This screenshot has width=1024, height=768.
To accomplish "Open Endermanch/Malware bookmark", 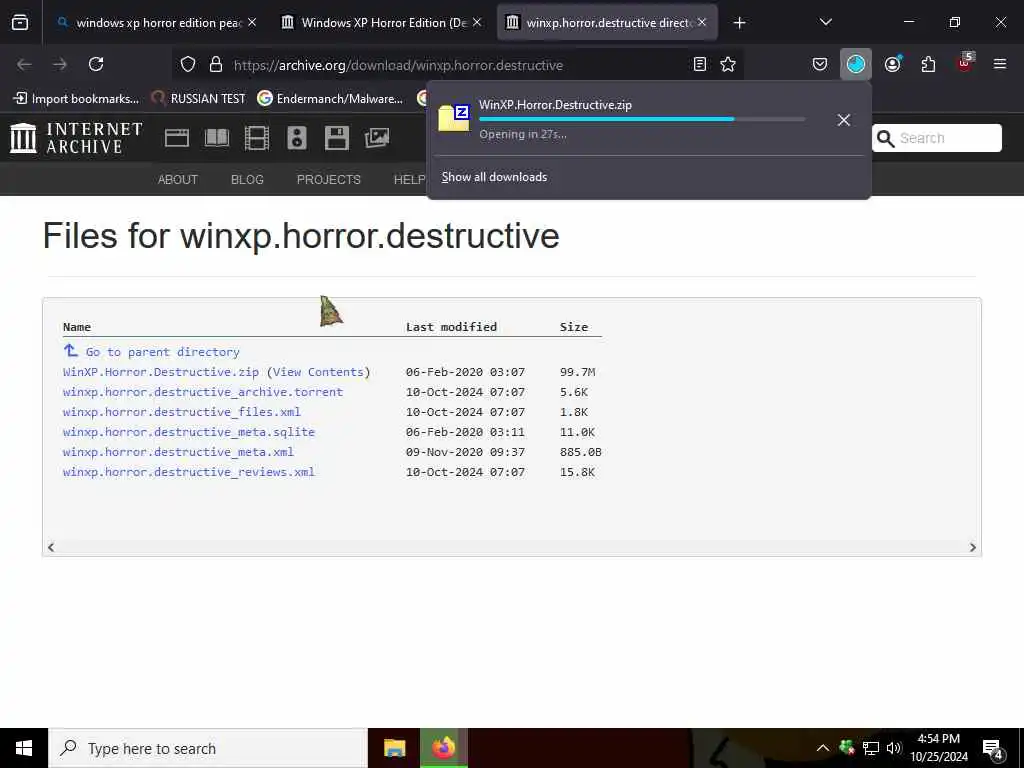I will tap(330, 99).
